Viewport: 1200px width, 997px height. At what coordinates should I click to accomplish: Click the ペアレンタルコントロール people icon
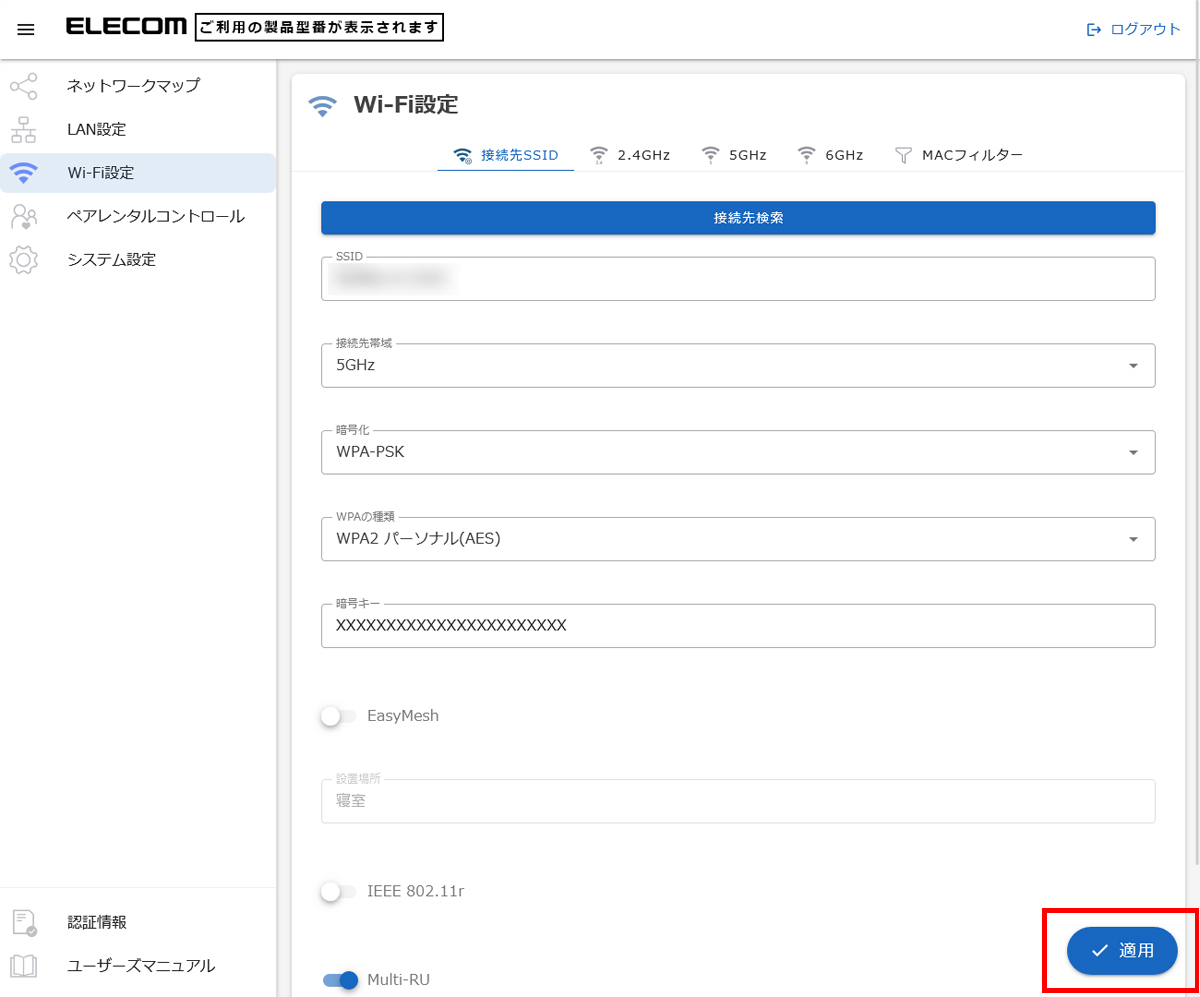point(23,216)
